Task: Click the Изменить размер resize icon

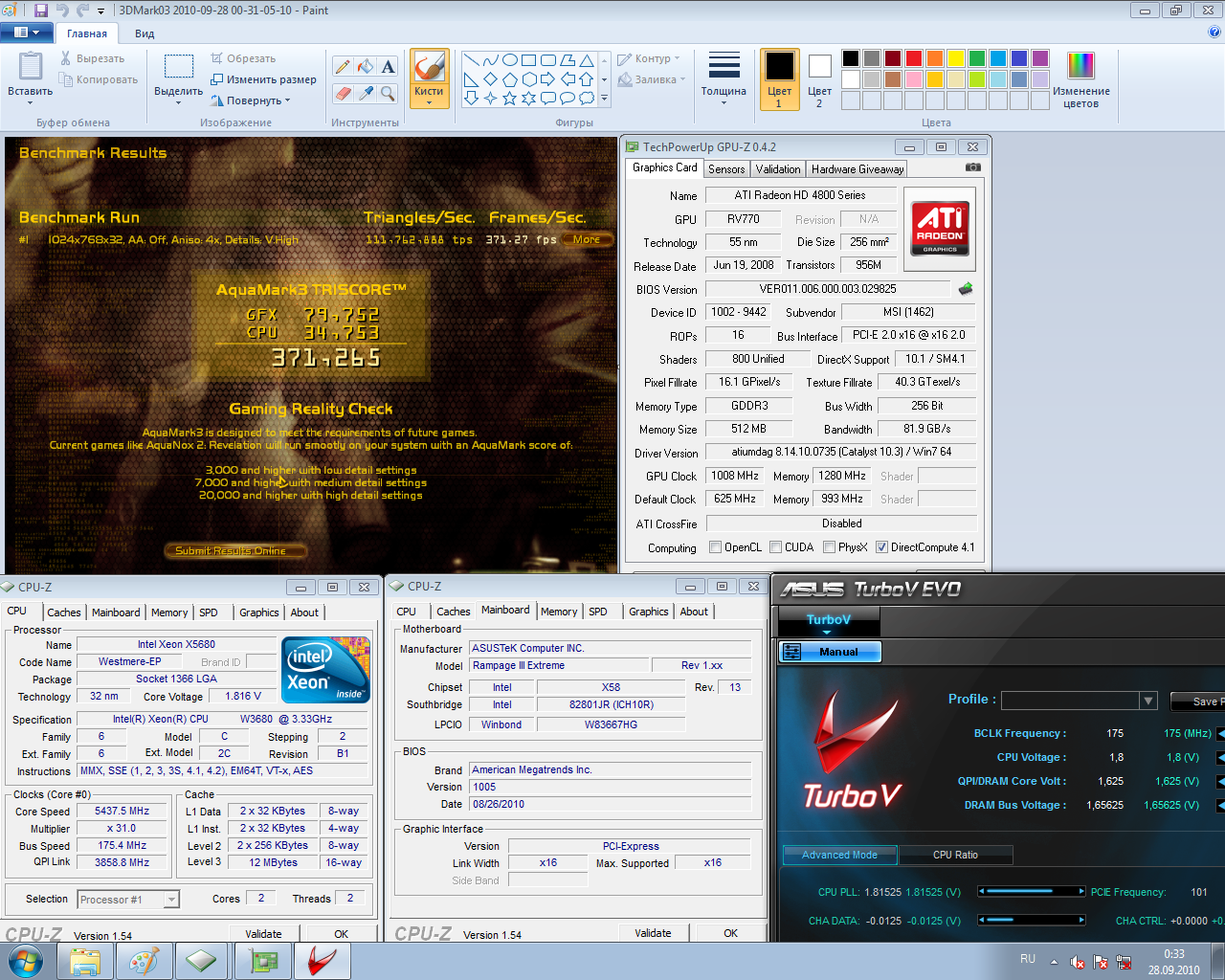Action: point(217,79)
